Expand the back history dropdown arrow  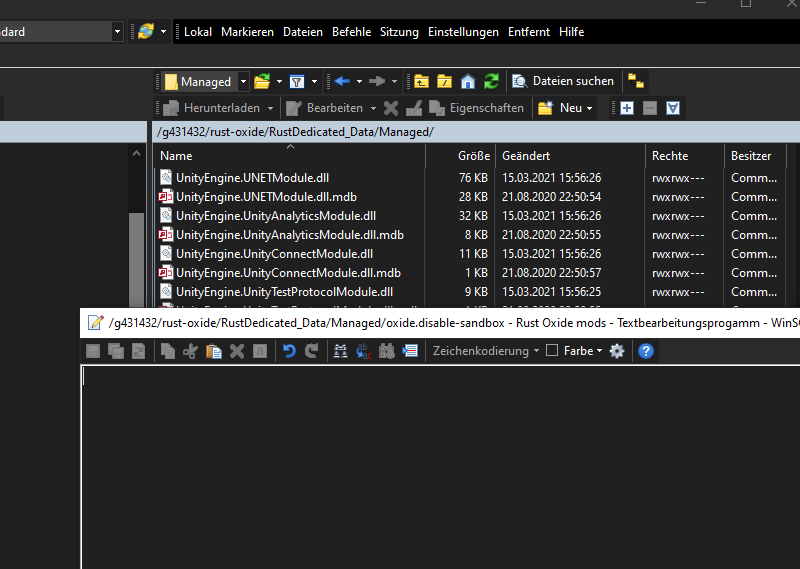pos(359,82)
